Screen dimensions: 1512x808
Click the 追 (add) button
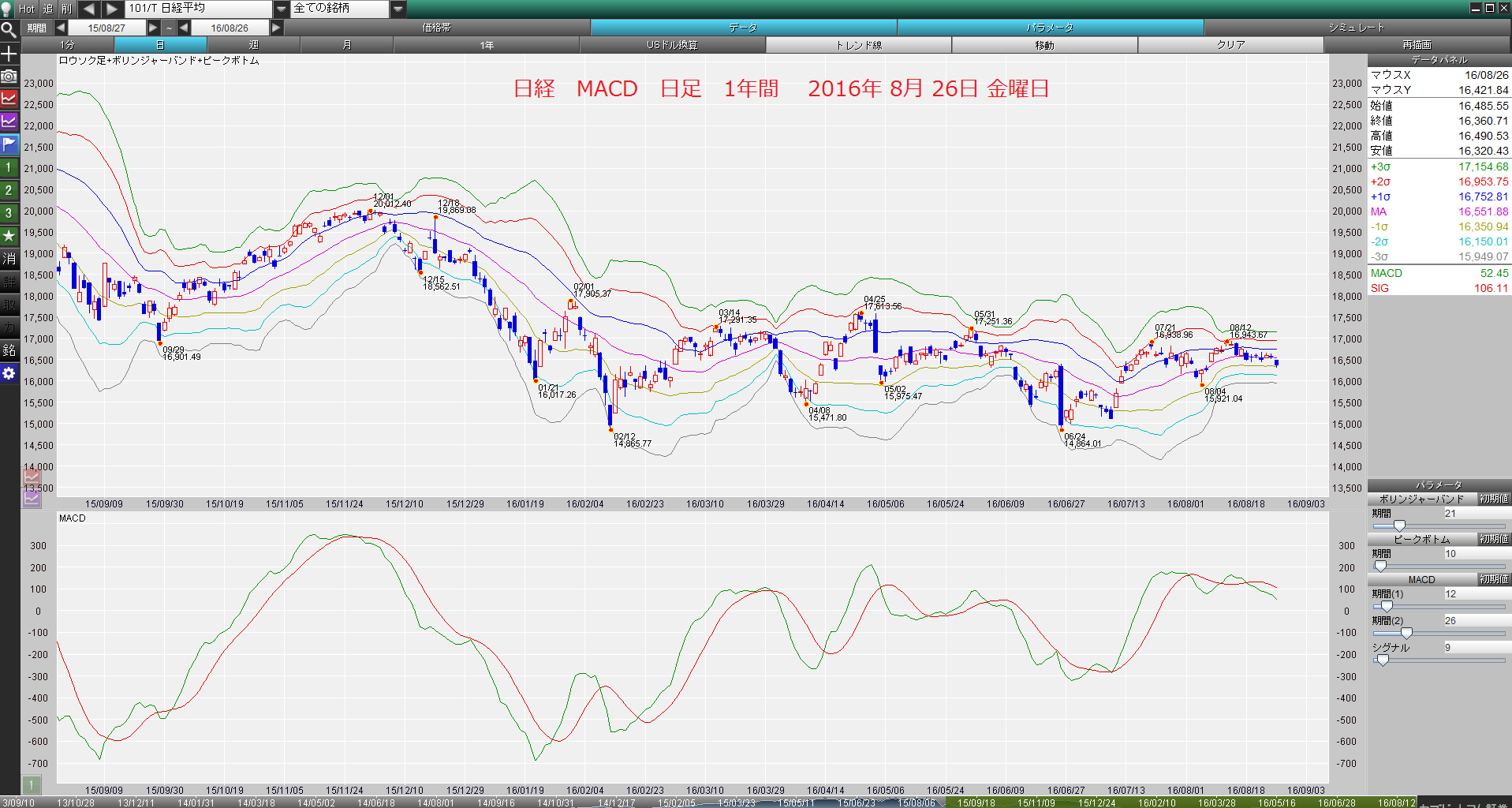click(x=47, y=9)
